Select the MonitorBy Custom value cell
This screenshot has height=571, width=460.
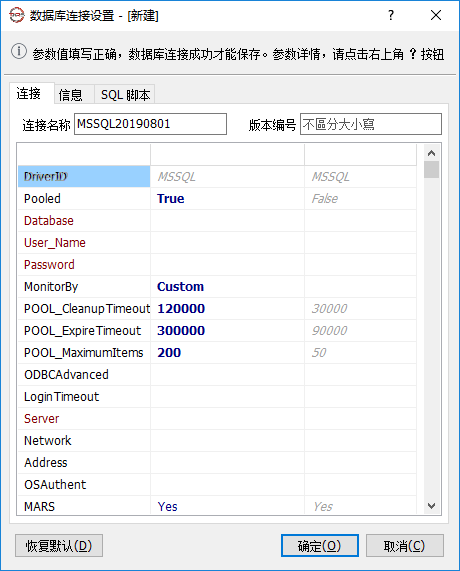tap(227, 287)
